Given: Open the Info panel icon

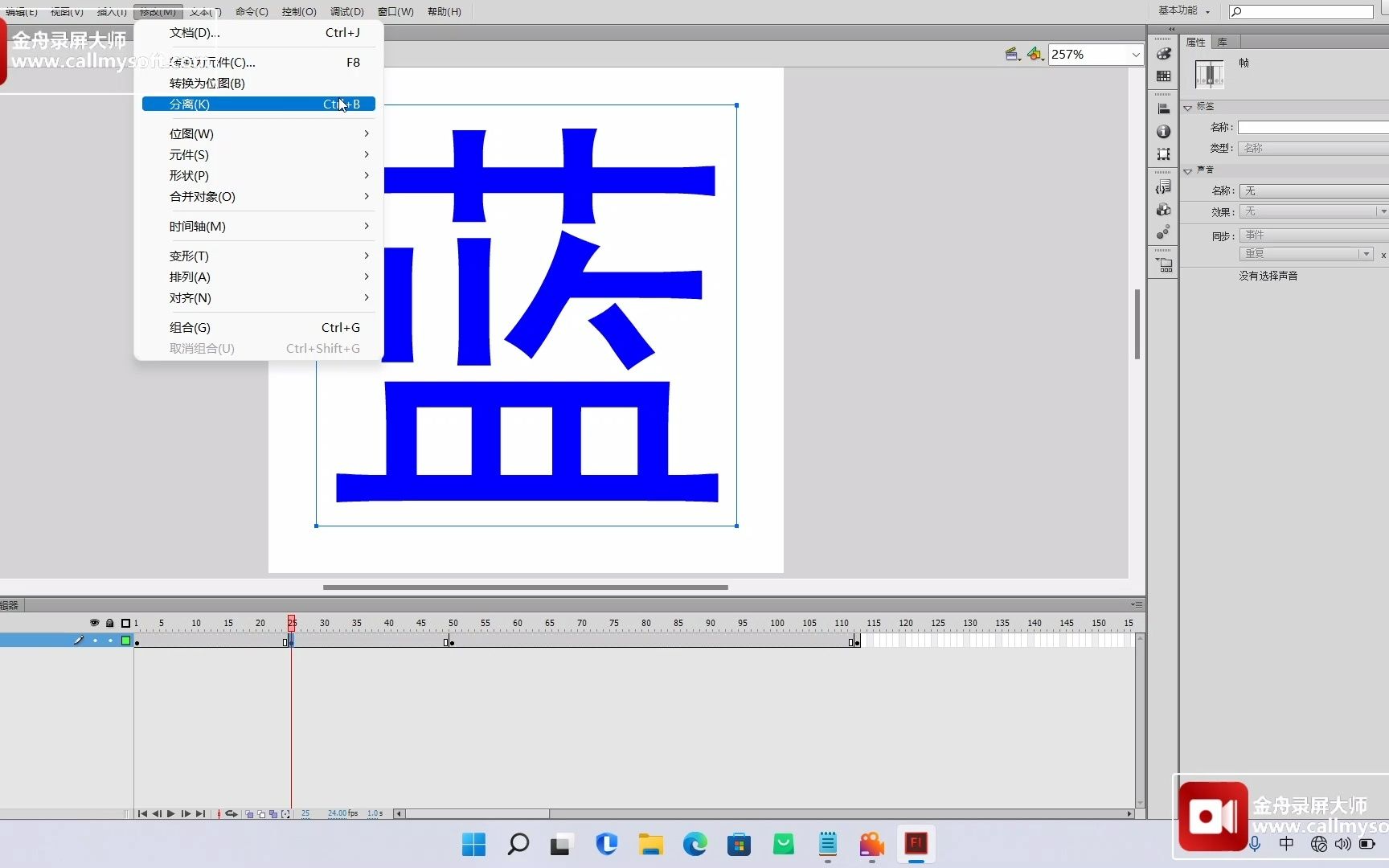Looking at the screenshot, I should 1163,130.
